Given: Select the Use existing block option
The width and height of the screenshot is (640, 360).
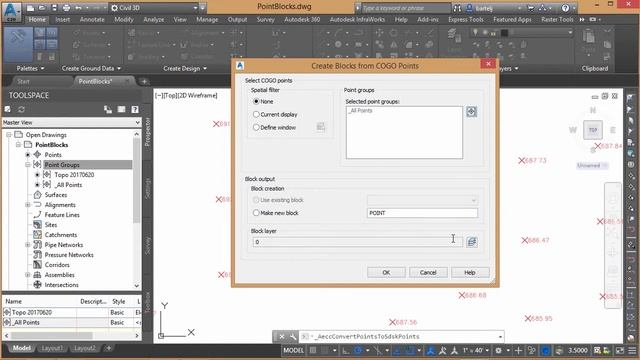Looking at the screenshot, I should 256,200.
